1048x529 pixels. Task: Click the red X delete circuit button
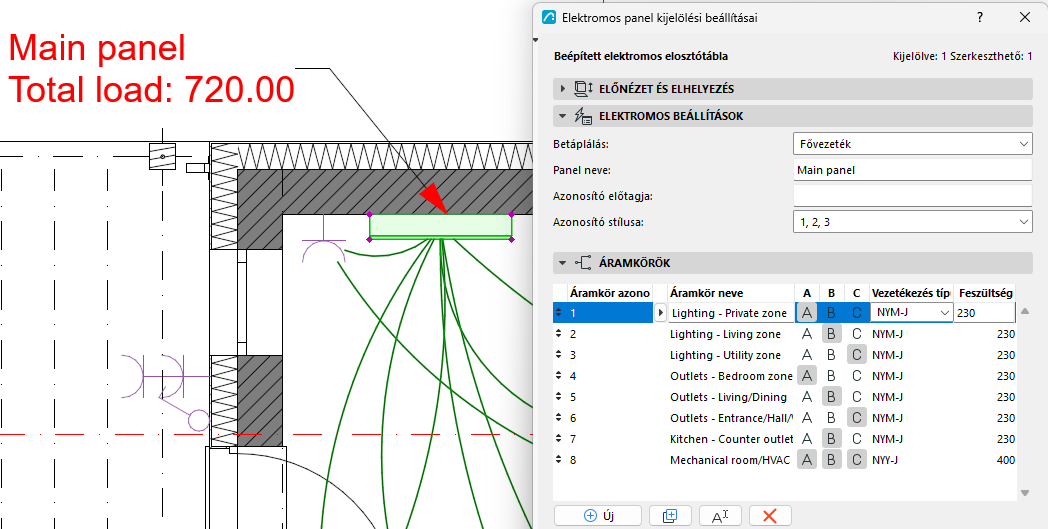coord(770,516)
